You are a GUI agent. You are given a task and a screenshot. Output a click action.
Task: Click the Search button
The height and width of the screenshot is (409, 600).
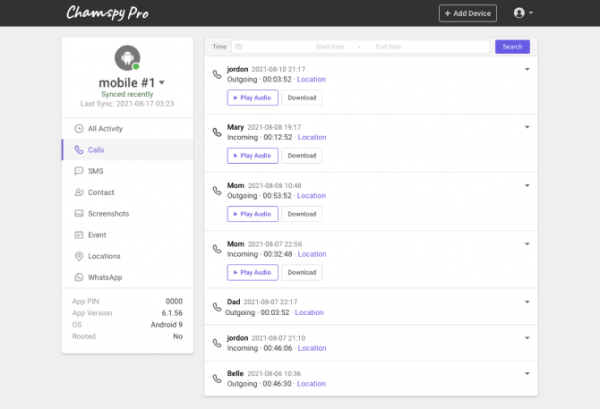tap(512, 47)
